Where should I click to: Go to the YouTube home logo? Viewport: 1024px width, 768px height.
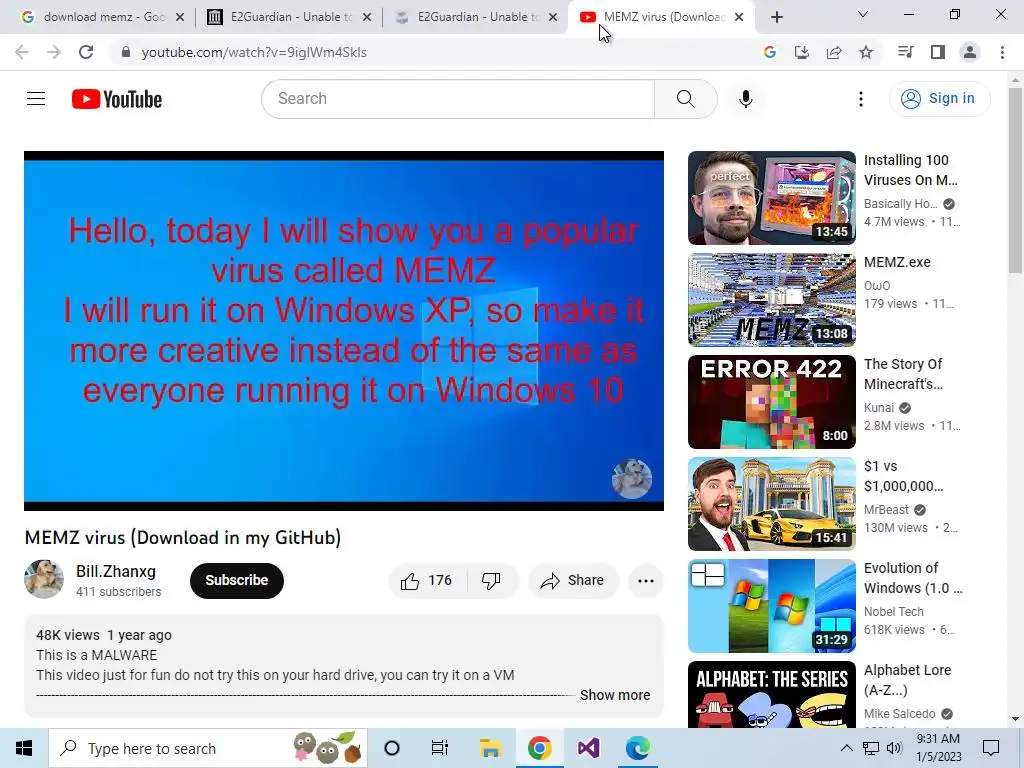point(117,99)
